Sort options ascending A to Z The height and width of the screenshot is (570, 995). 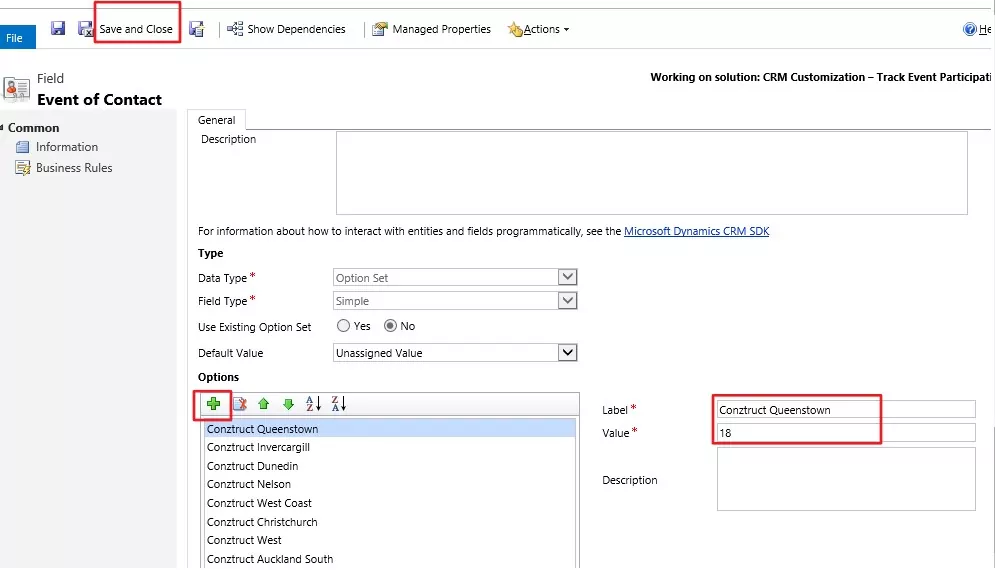pos(313,403)
